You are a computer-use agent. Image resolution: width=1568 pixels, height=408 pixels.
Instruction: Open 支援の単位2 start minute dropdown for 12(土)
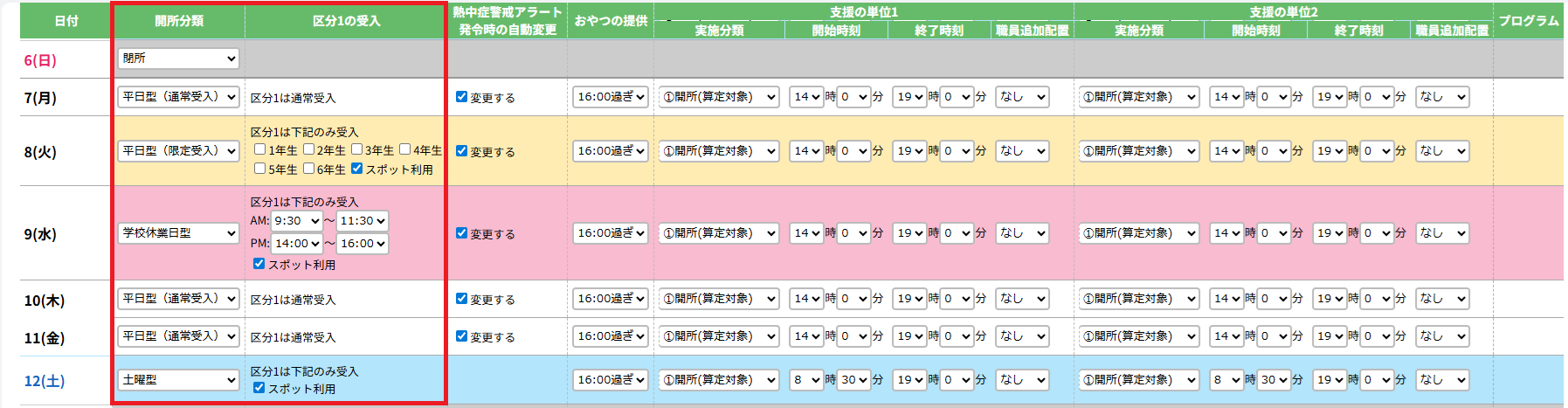[x=1274, y=380]
